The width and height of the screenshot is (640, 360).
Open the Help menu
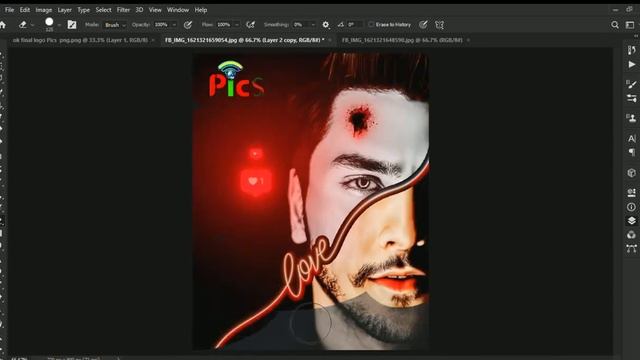click(x=201, y=10)
